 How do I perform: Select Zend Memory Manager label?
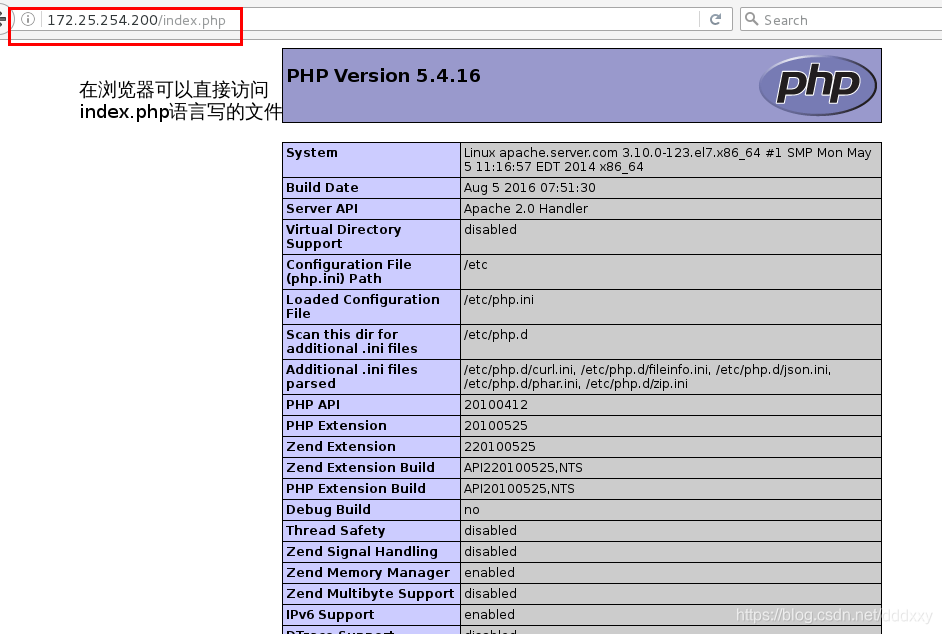[x=368, y=573]
